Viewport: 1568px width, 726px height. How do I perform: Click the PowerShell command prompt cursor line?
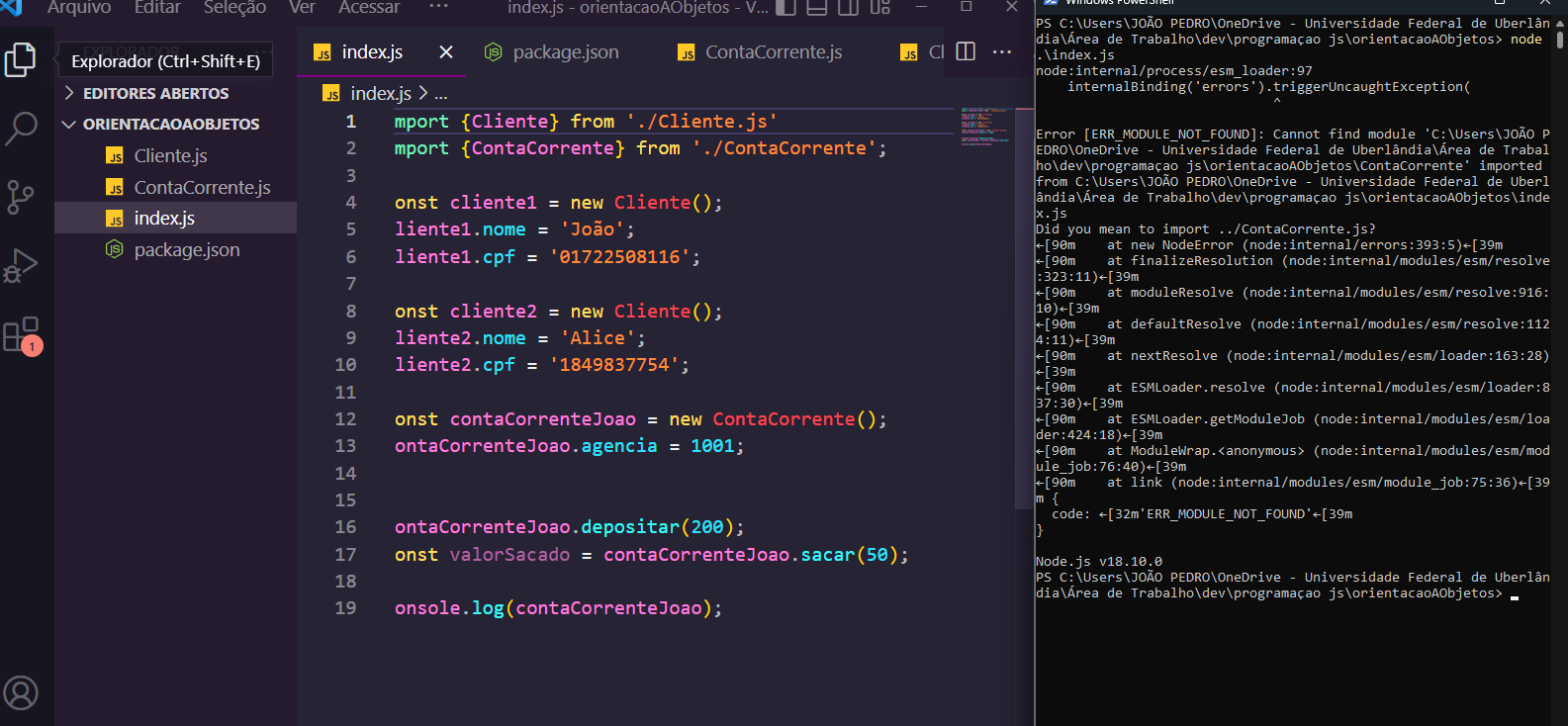tap(1293, 586)
